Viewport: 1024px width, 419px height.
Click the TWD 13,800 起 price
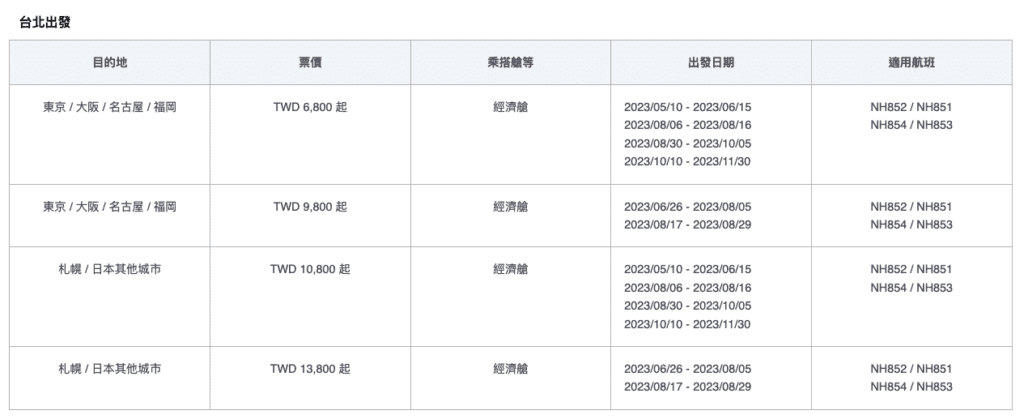(310, 369)
